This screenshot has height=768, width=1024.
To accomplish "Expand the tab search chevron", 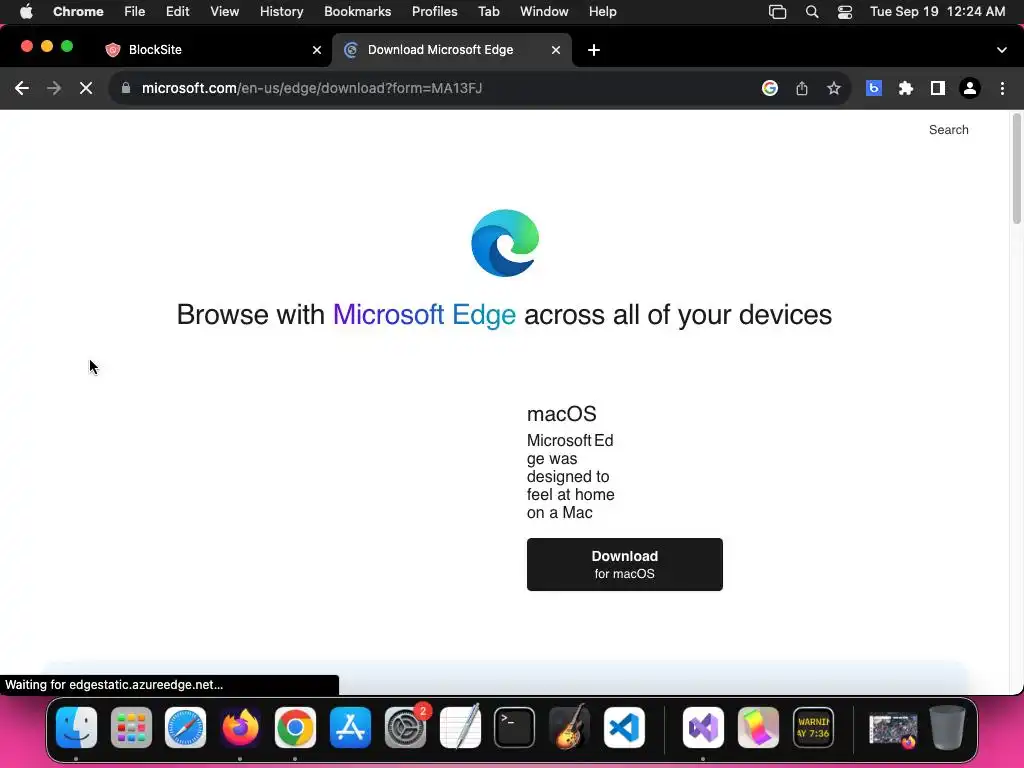I will tap(1002, 50).
